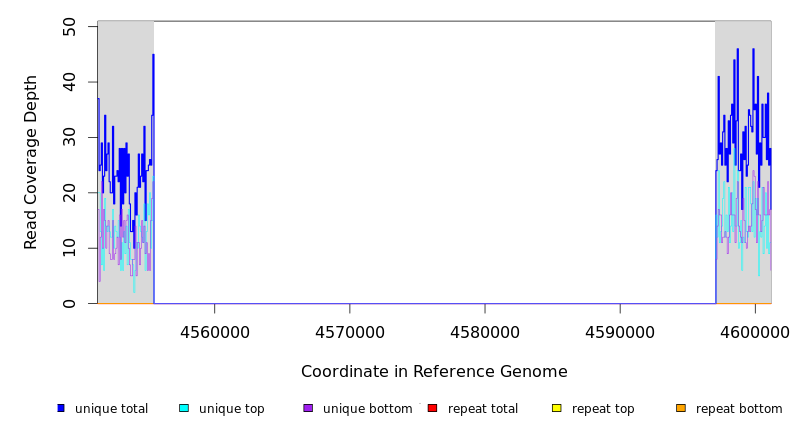Image resolution: width=792 pixels, height=432 pixels.
Task: Click the purple unique bottom legend swatch
Action: pos(308,408)
